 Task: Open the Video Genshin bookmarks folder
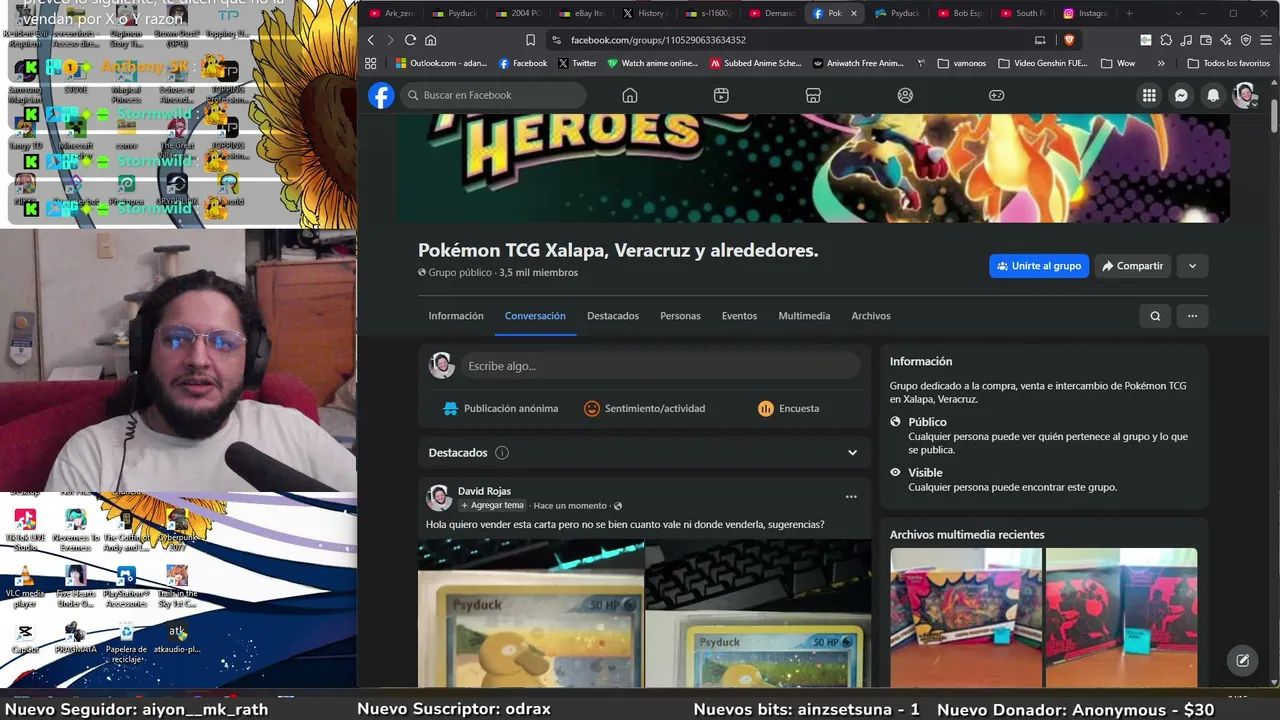1041,63
